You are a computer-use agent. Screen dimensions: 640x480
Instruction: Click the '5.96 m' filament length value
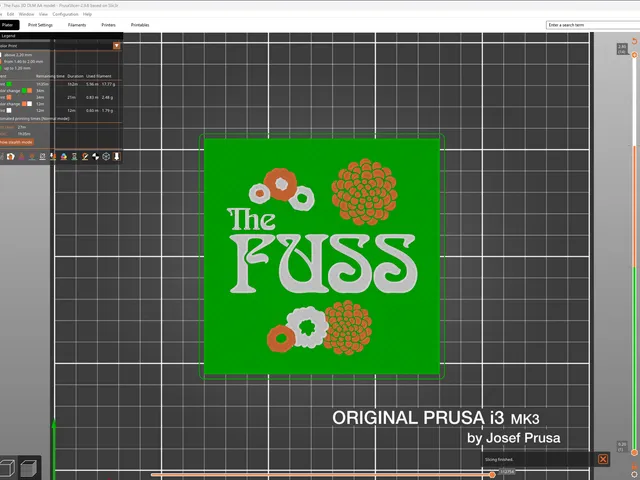(92, 84)
